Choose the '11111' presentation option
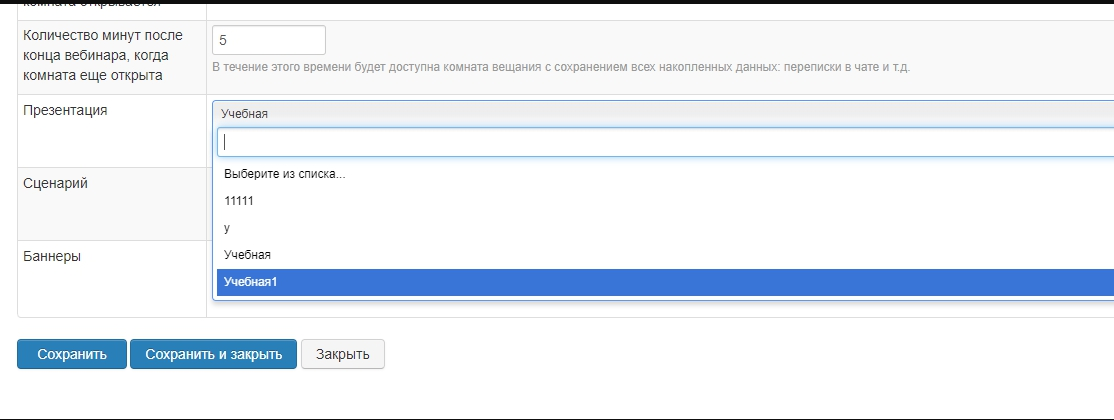 [240, 201]
